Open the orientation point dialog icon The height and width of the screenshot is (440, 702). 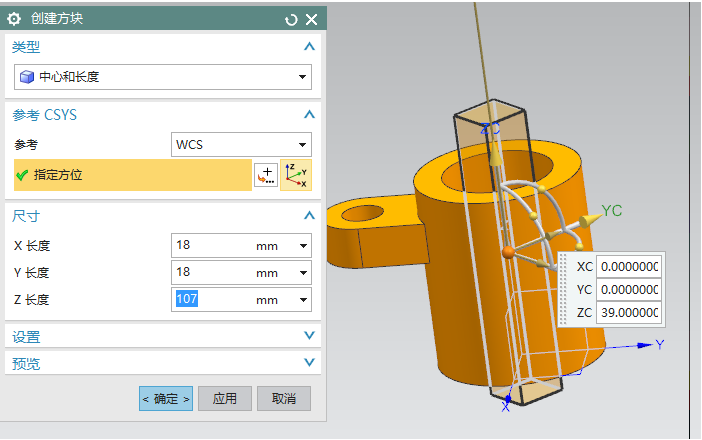coord(266,175)
